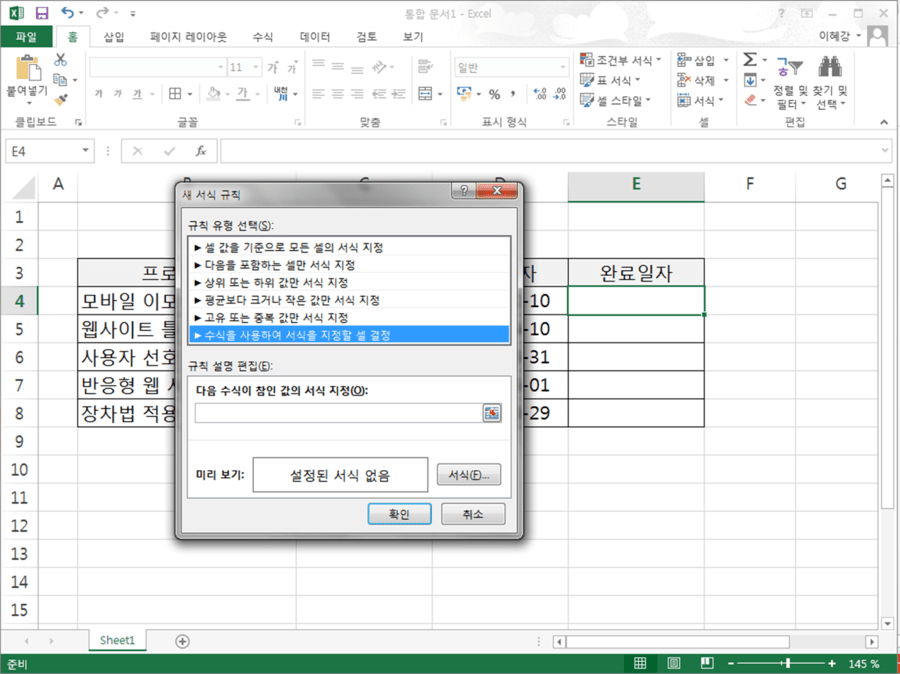Screen dimensions: 900x674
Task: Click the Cut scissors icon
Action: click(60, 59)
